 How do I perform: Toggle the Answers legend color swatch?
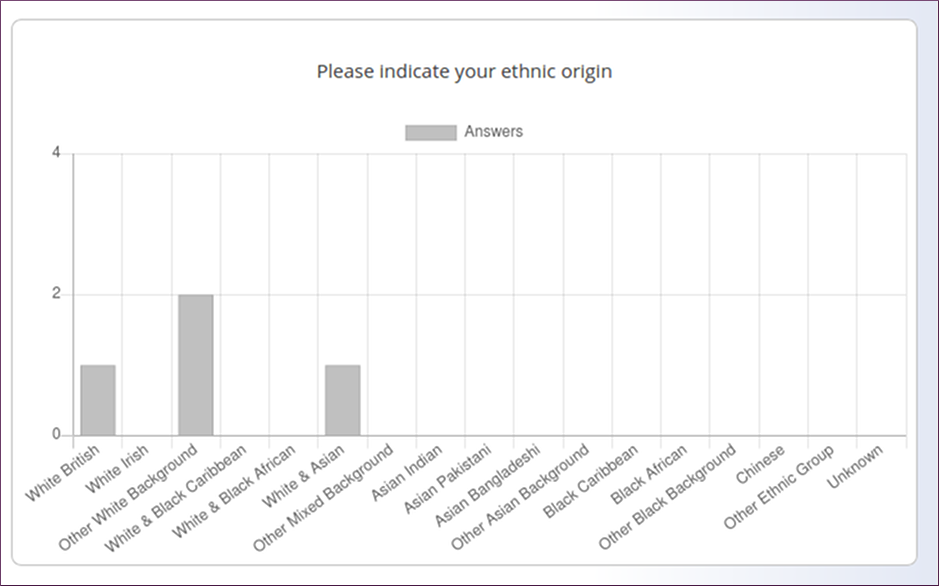tap(431, 132)
